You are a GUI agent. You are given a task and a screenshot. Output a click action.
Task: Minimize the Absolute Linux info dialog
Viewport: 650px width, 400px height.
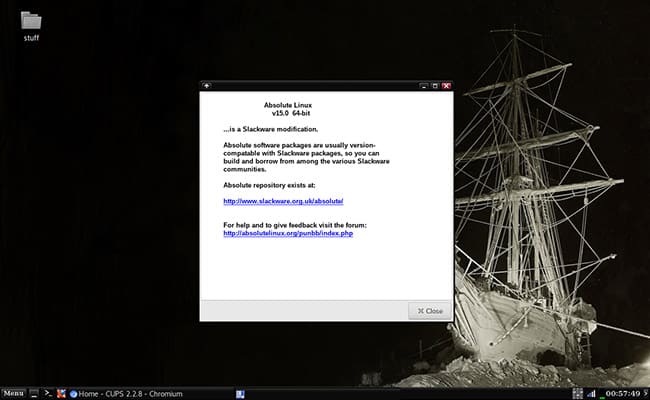pyautogui.click(x=423, y=86)
